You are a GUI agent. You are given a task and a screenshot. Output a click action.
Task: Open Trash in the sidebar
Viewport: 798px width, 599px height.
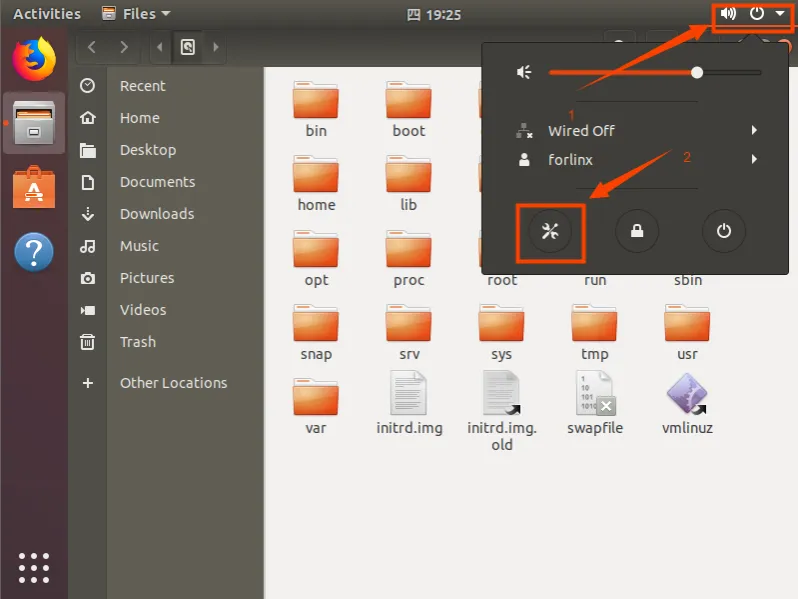coord(138,342)
